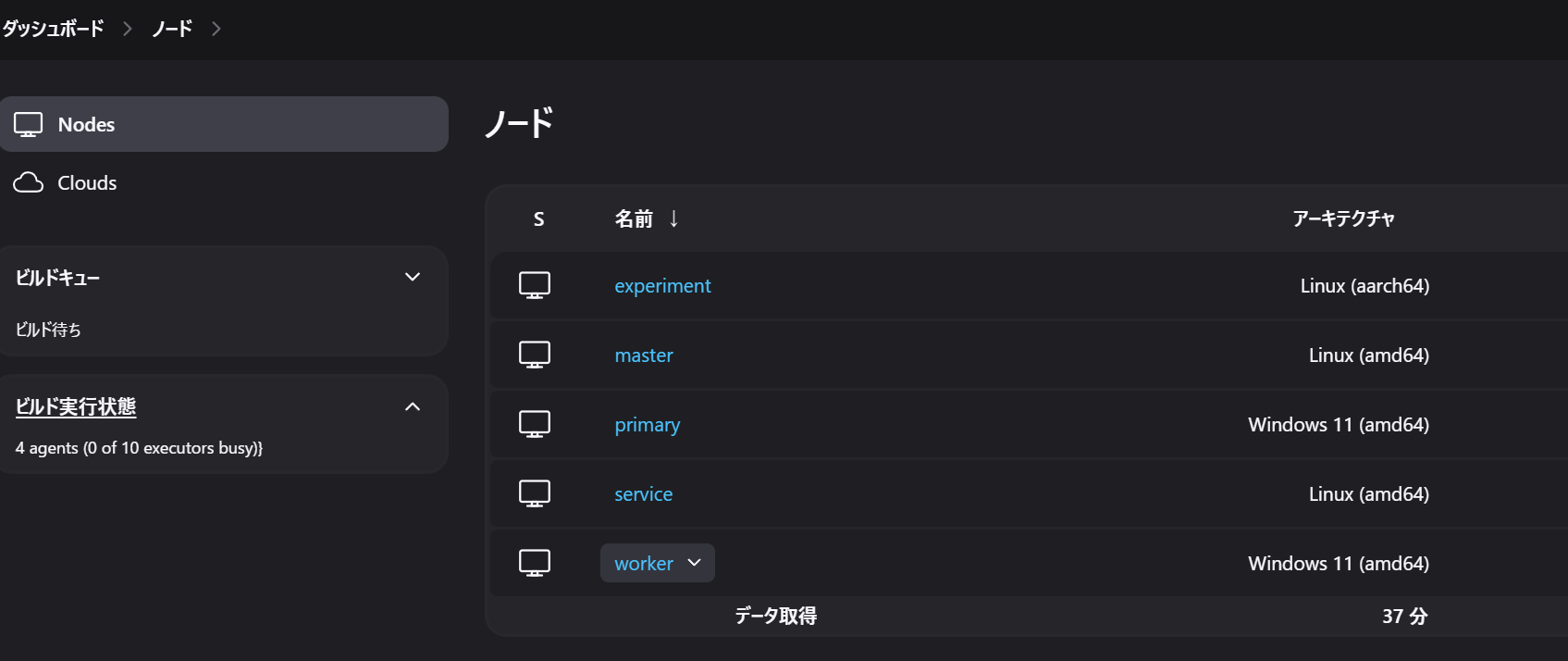1568x661 pixels.
Task: Click Linux (amd64) in the master row
Action: (1369, 355)
